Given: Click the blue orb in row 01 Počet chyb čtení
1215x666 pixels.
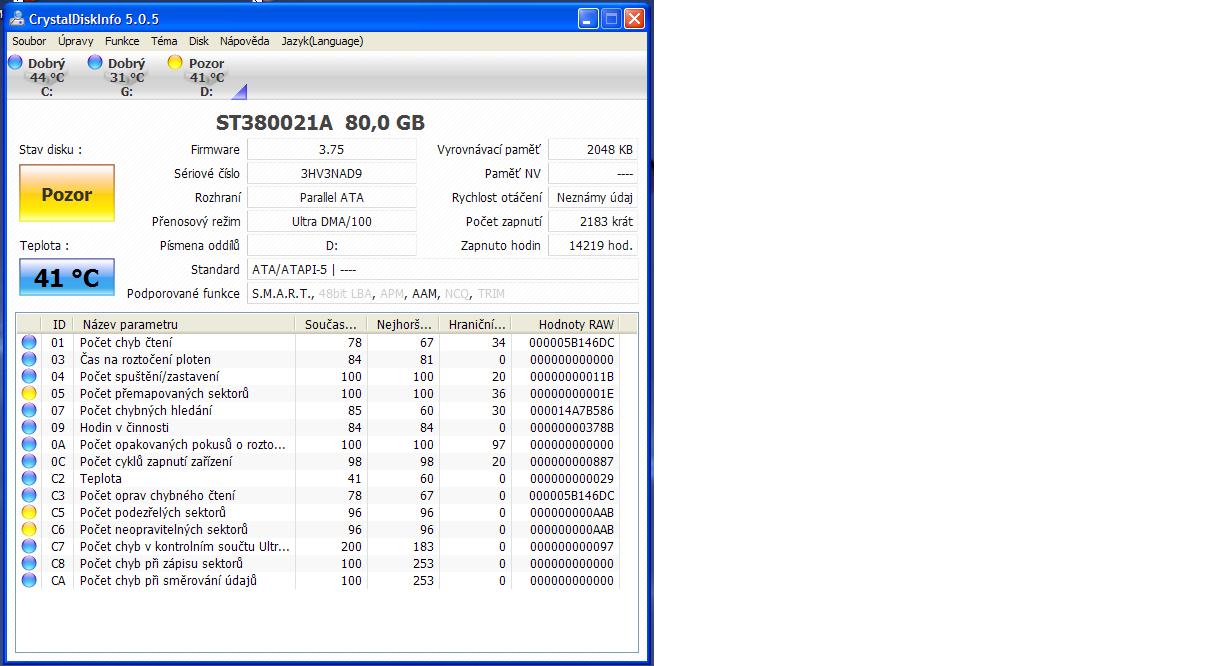Looking at the screenshot, I should (x=29, y=342).
